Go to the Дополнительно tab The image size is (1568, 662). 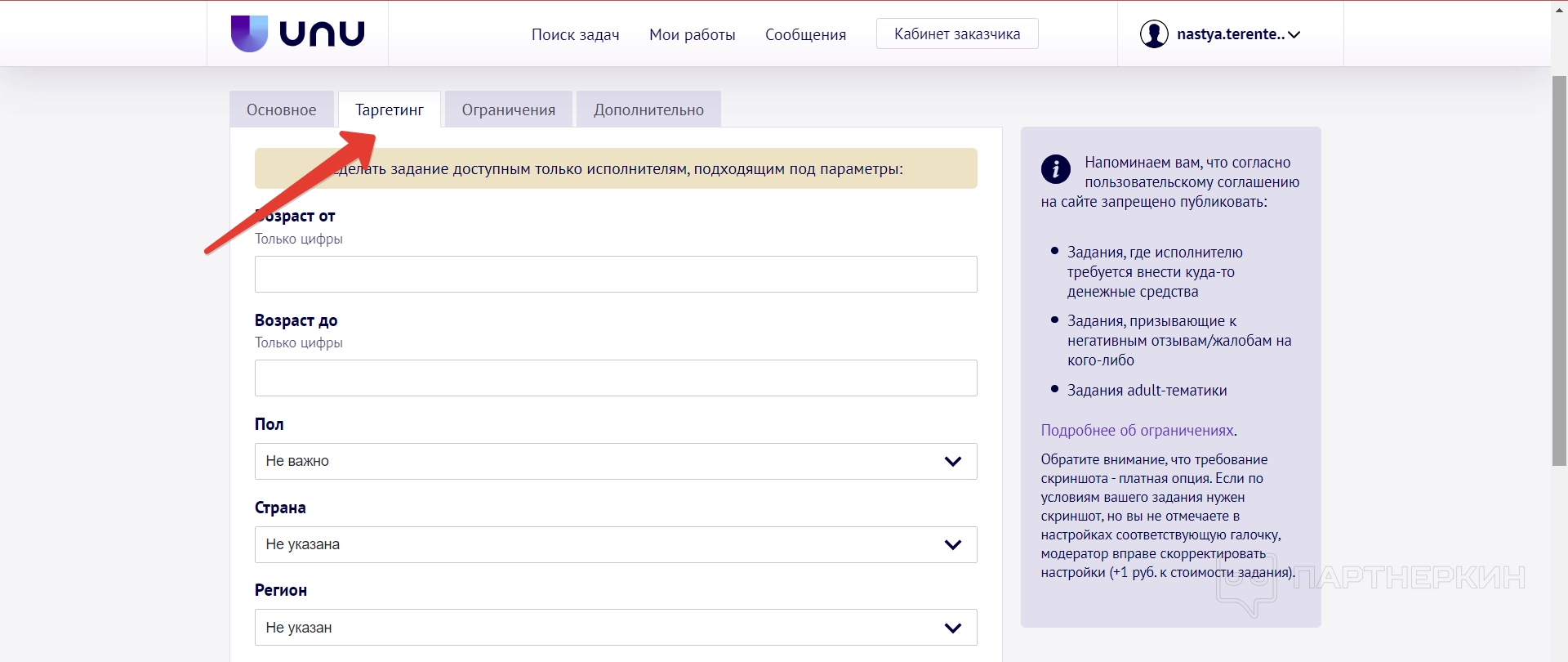pos(648,110)
